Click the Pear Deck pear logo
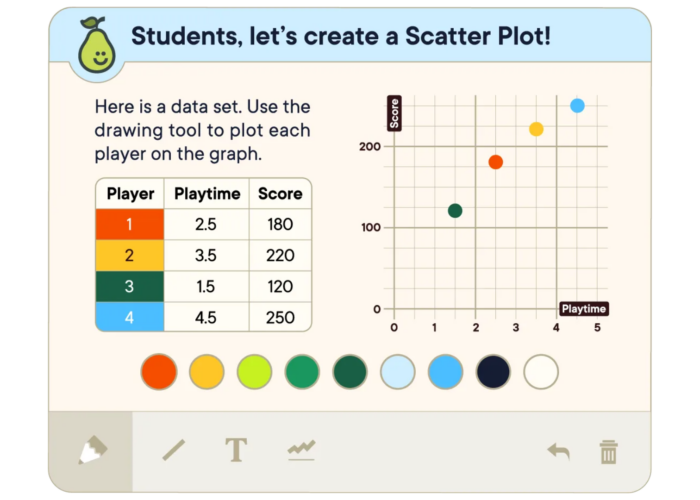The image size is (700, 500). 96,46
